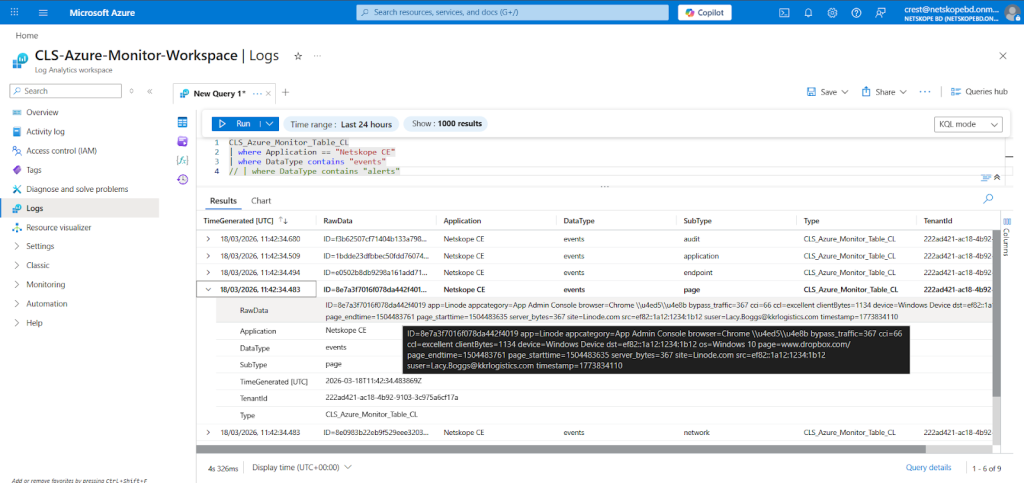Image resolution: width=1024 pixels, height=483 pixels.
Task: Open the query history clock icon
Action: [183, 179]
